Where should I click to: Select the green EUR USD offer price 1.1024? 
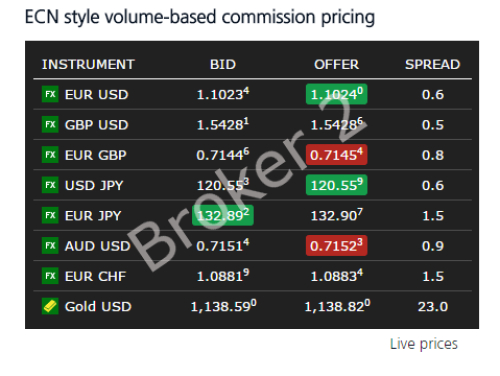pyautogui.click(x=336, y=94)
